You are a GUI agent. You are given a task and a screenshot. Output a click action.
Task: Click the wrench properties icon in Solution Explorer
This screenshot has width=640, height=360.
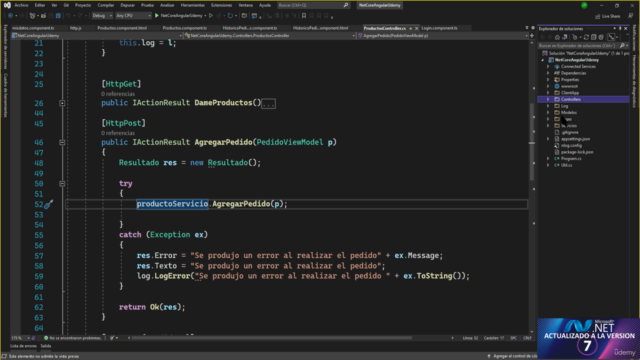611,37
